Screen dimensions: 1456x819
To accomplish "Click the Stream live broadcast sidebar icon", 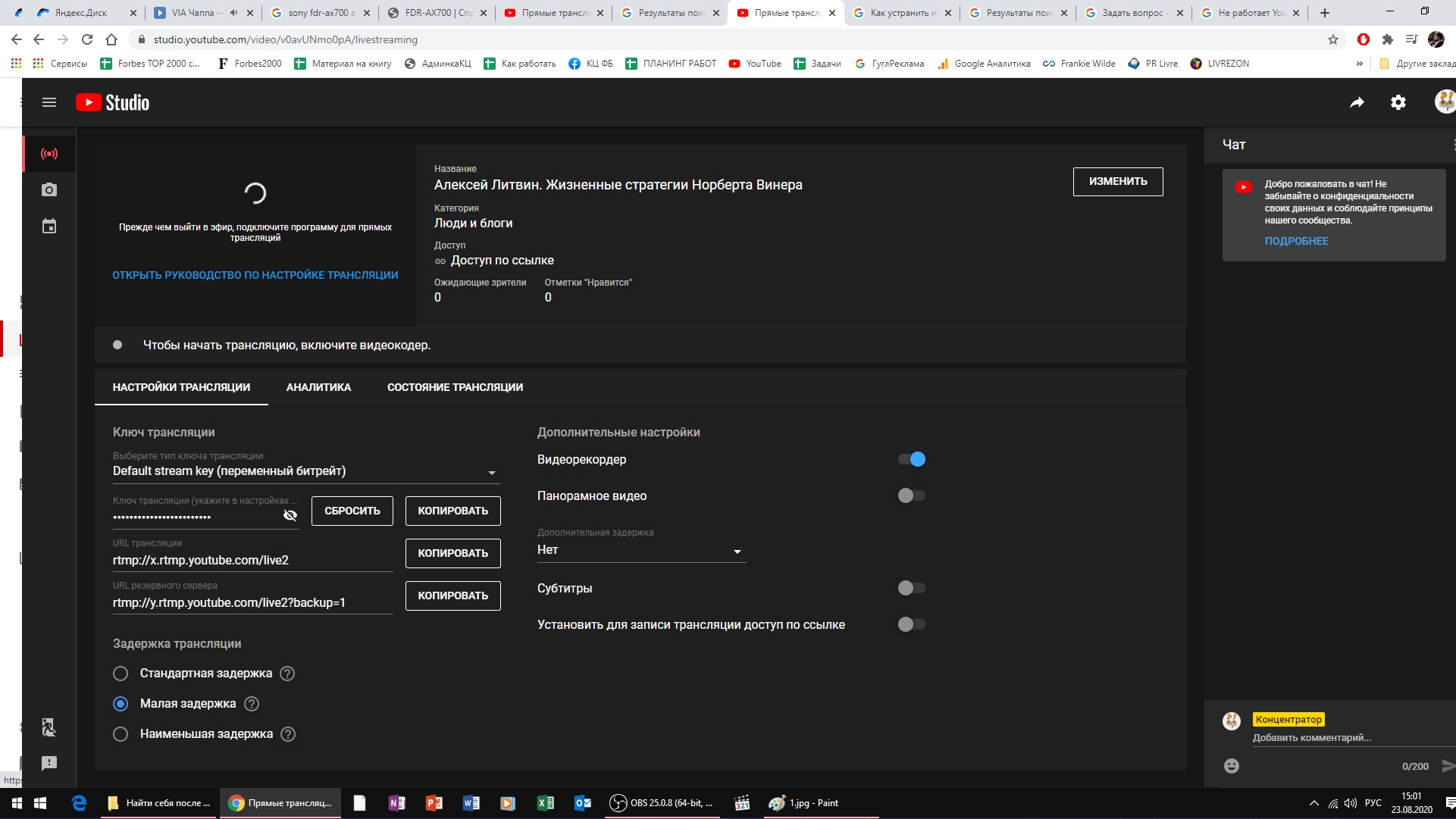I will [x=49, y=154].
